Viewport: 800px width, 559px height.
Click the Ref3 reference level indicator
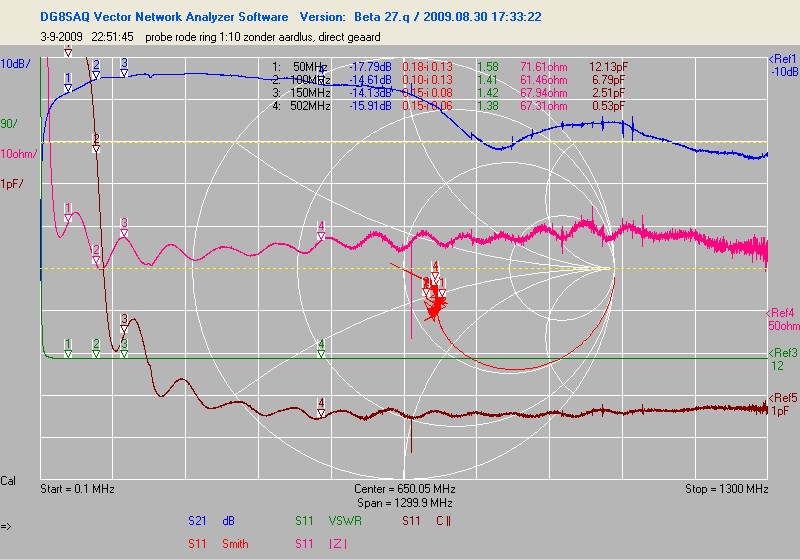(x=782, y=359)
